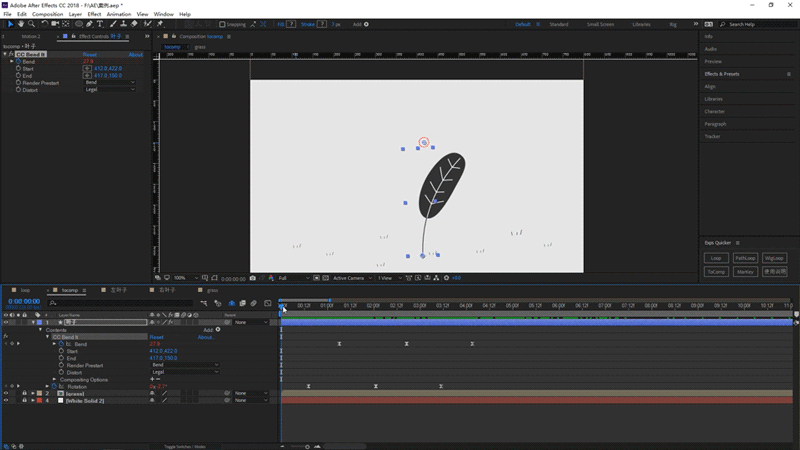Open the Render Prestart dropdown in Effect Controls
Image resolution: width=800 pixels, height=450 pixels.
click(x=110, y=83)
